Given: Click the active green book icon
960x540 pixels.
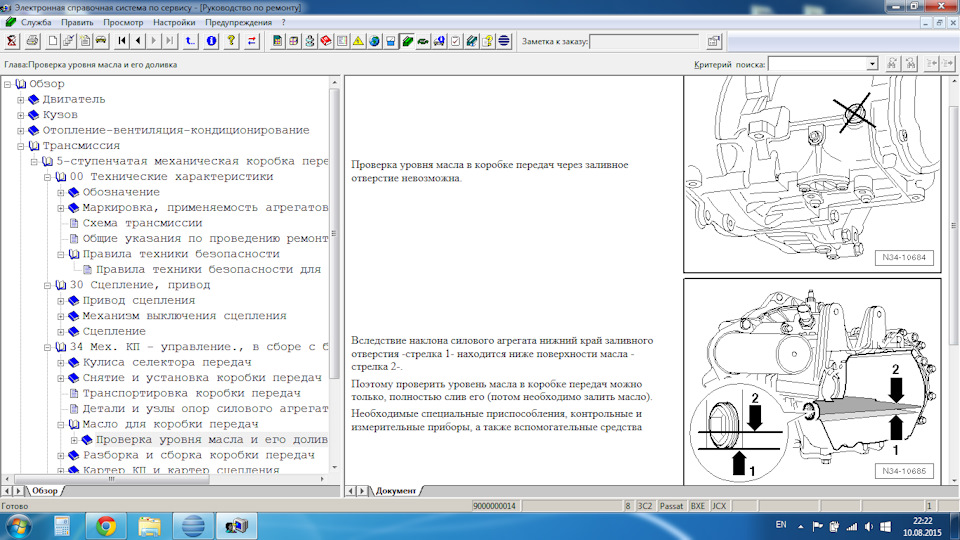Looking at the screenshot, I should point(407,41).
